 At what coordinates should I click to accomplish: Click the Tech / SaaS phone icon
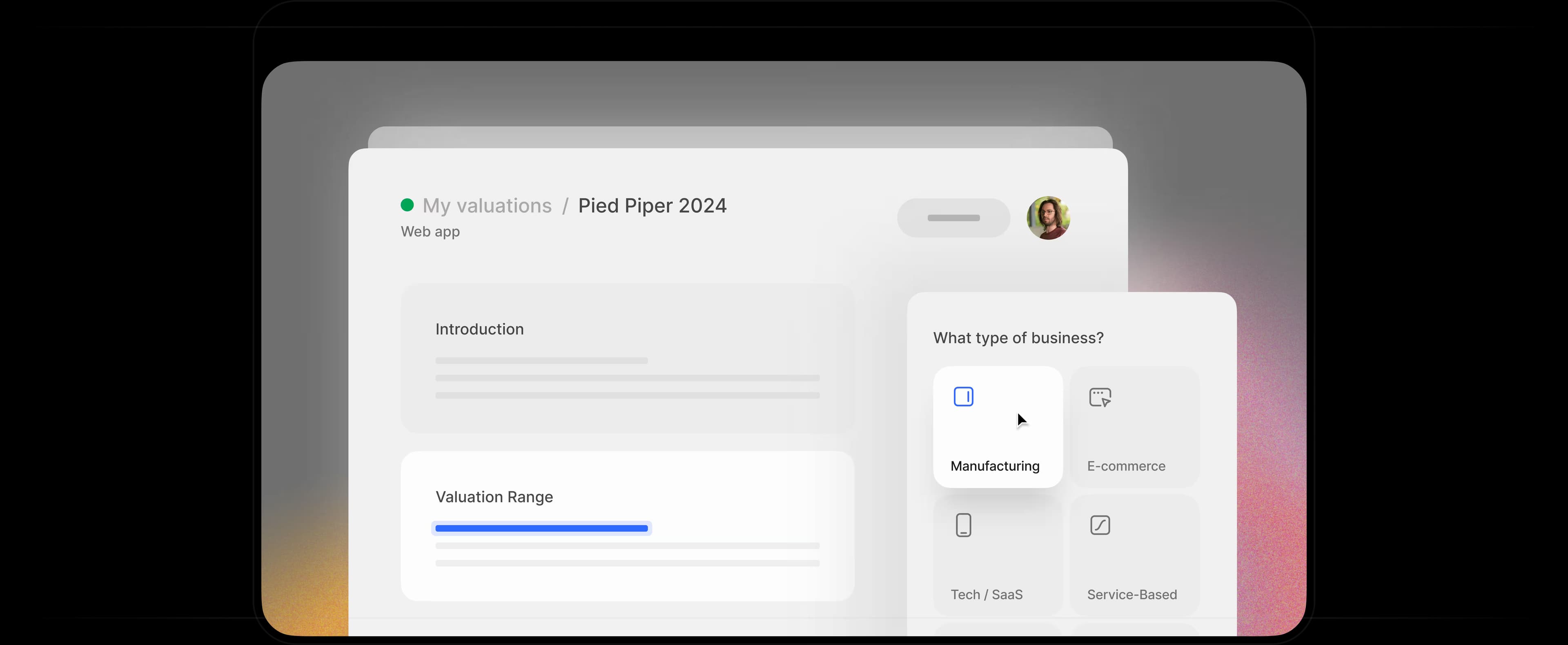(x=964, y=525)
